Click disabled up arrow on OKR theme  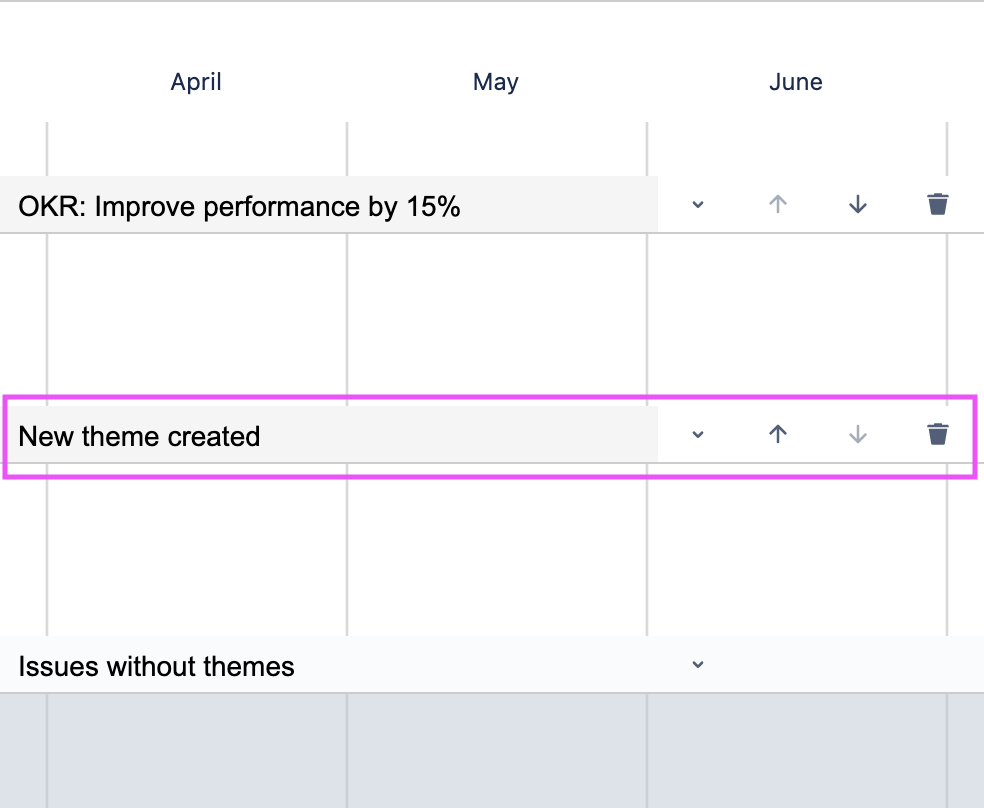point(778,204)
